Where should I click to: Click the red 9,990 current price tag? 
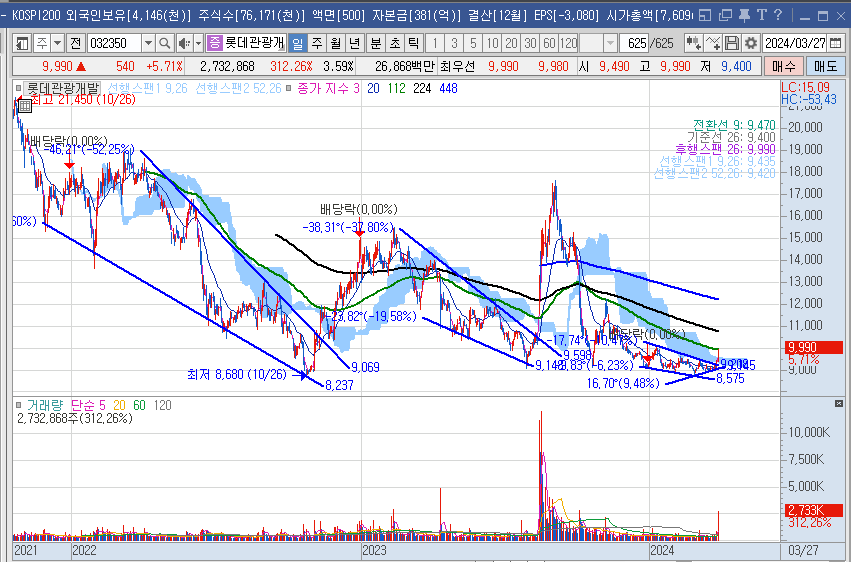tap(814, 347)
